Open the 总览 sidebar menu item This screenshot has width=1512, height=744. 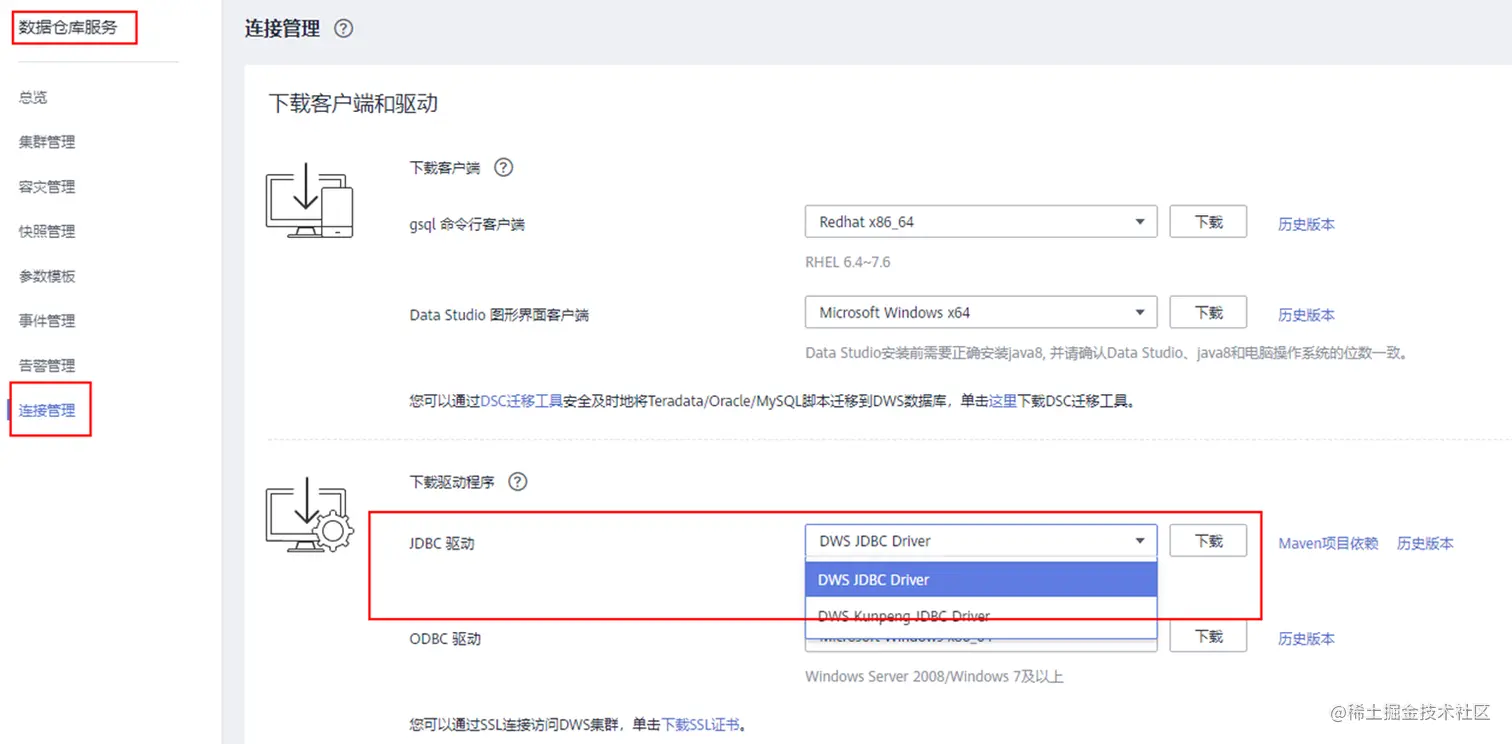[33, 97]
